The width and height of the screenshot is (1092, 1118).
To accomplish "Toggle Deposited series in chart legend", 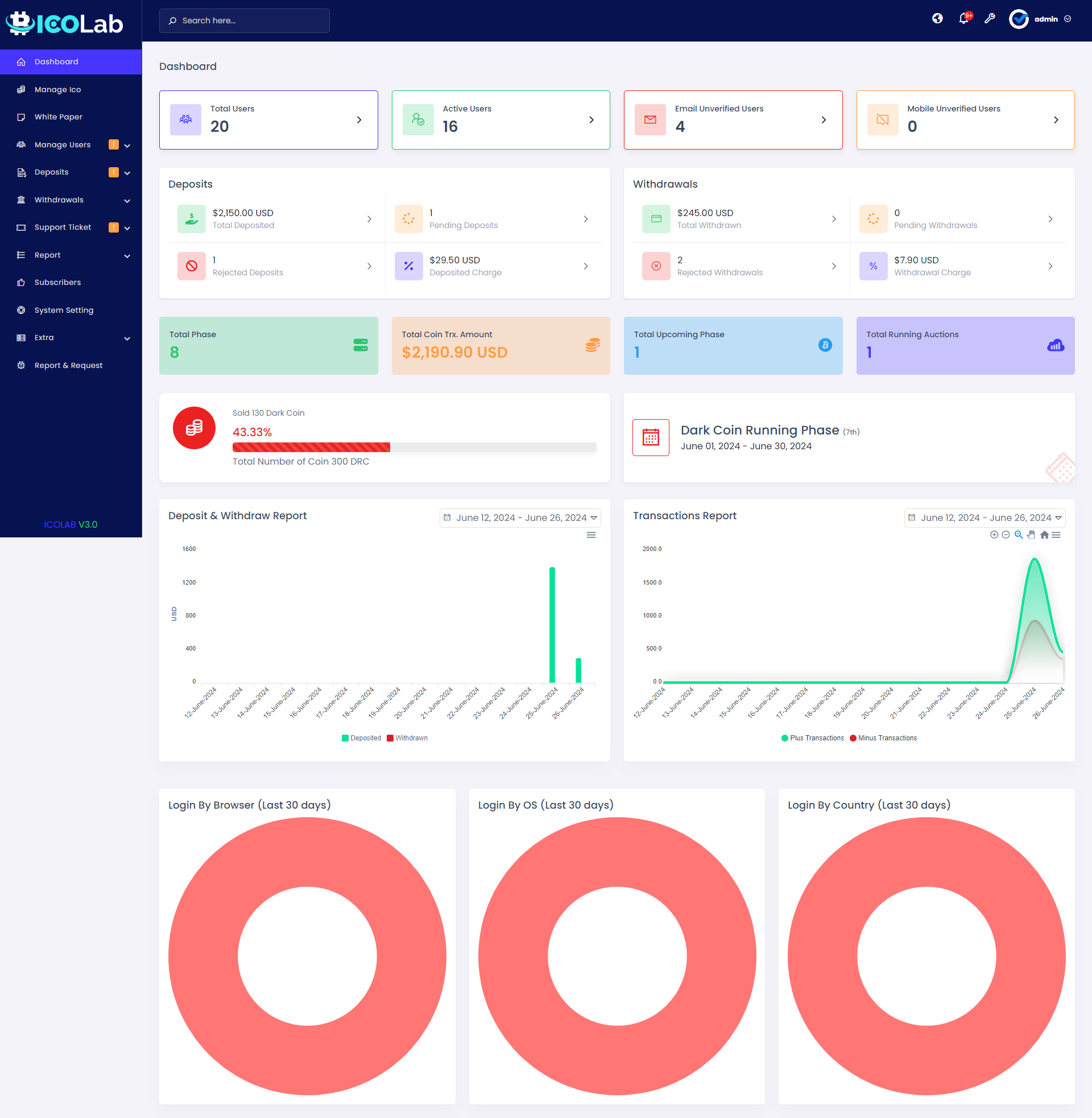I will pos(361,738).
